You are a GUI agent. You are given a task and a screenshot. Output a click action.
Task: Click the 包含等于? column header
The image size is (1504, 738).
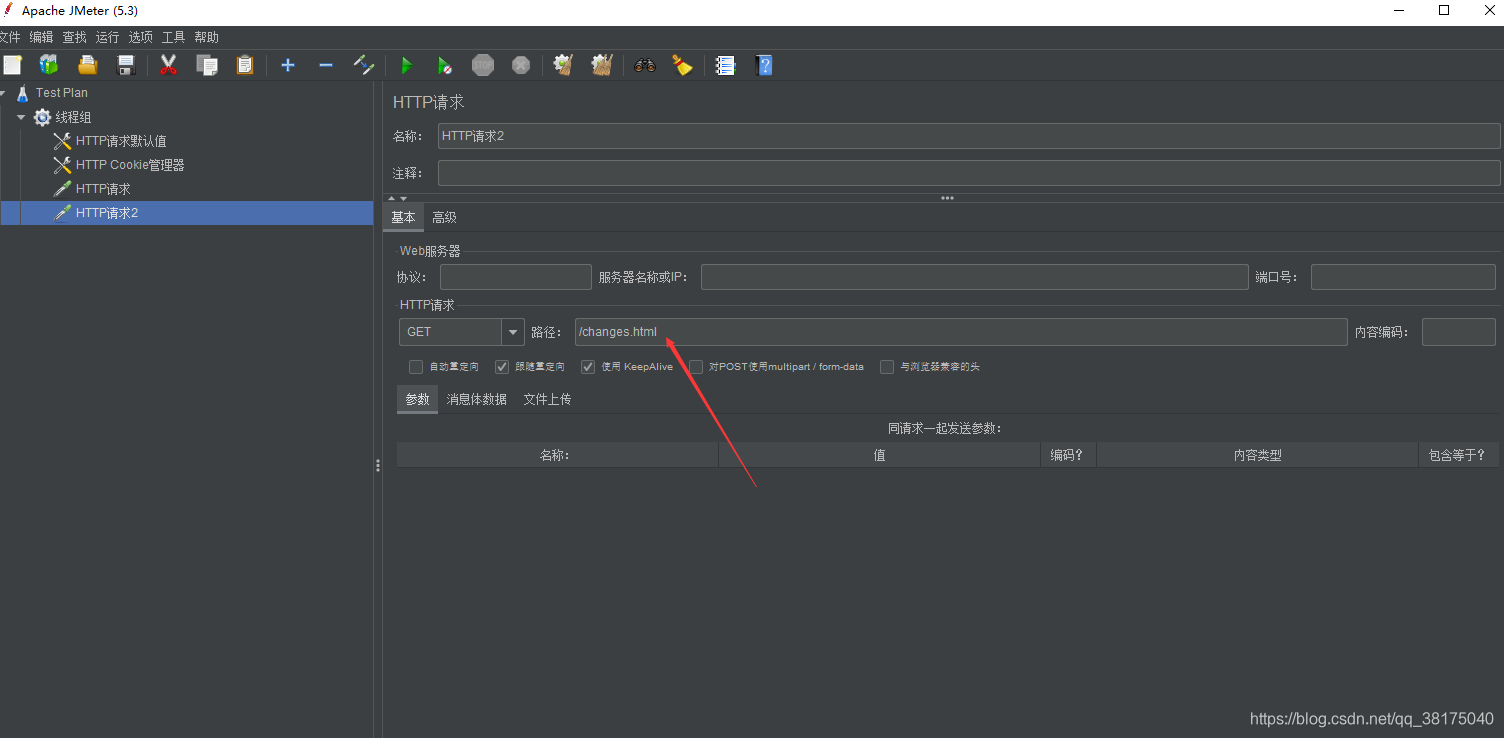[1457, 455]
